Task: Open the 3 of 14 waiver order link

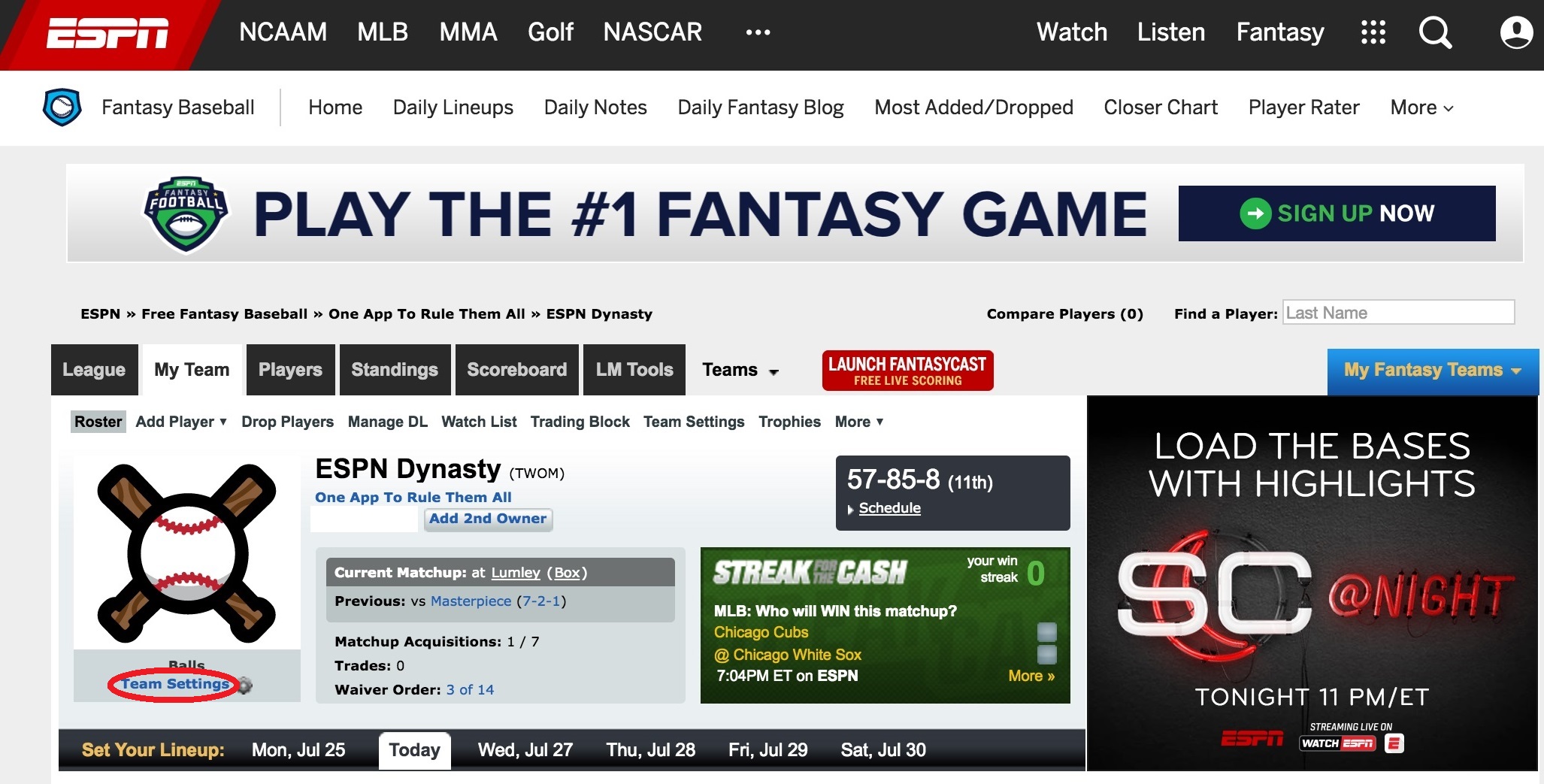Action: pos(470,689)
